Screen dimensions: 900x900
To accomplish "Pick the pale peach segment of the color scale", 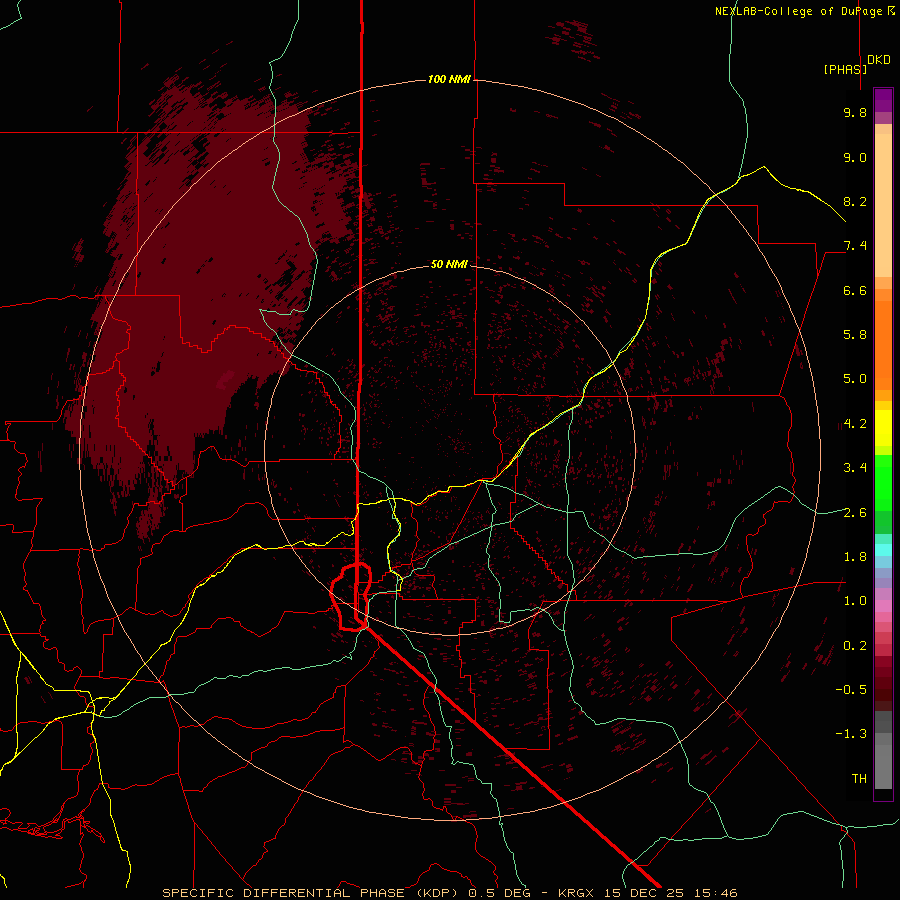I will point(883,205).
